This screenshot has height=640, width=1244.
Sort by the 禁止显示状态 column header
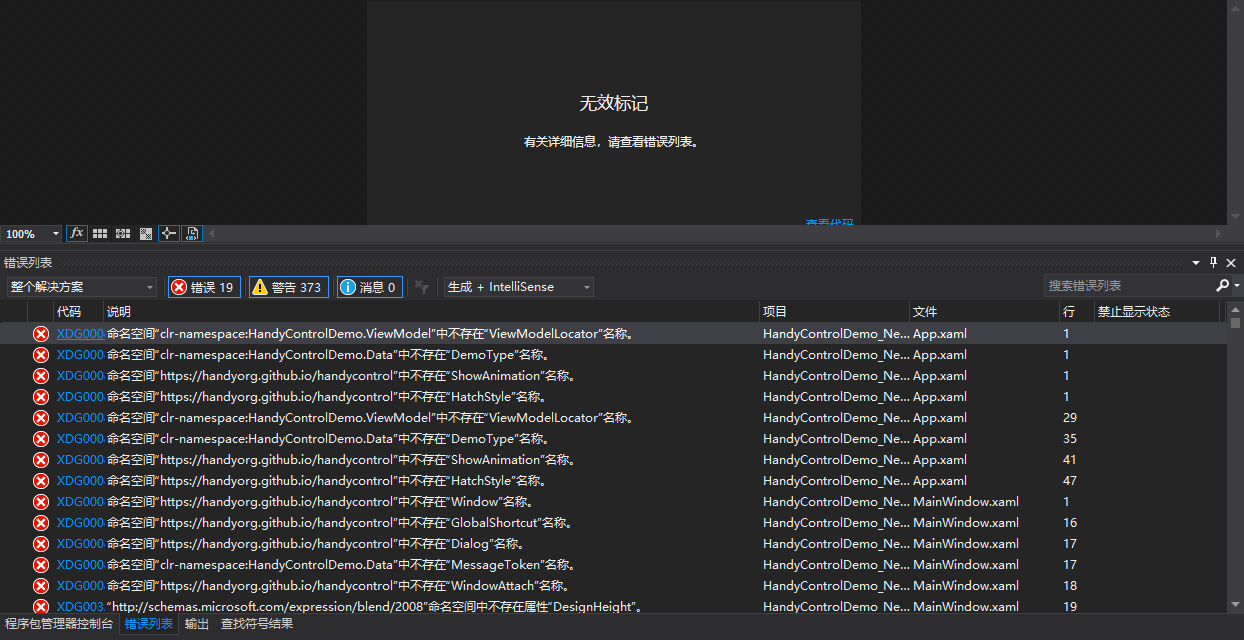pyautogui.click(x=1157, y=312)
